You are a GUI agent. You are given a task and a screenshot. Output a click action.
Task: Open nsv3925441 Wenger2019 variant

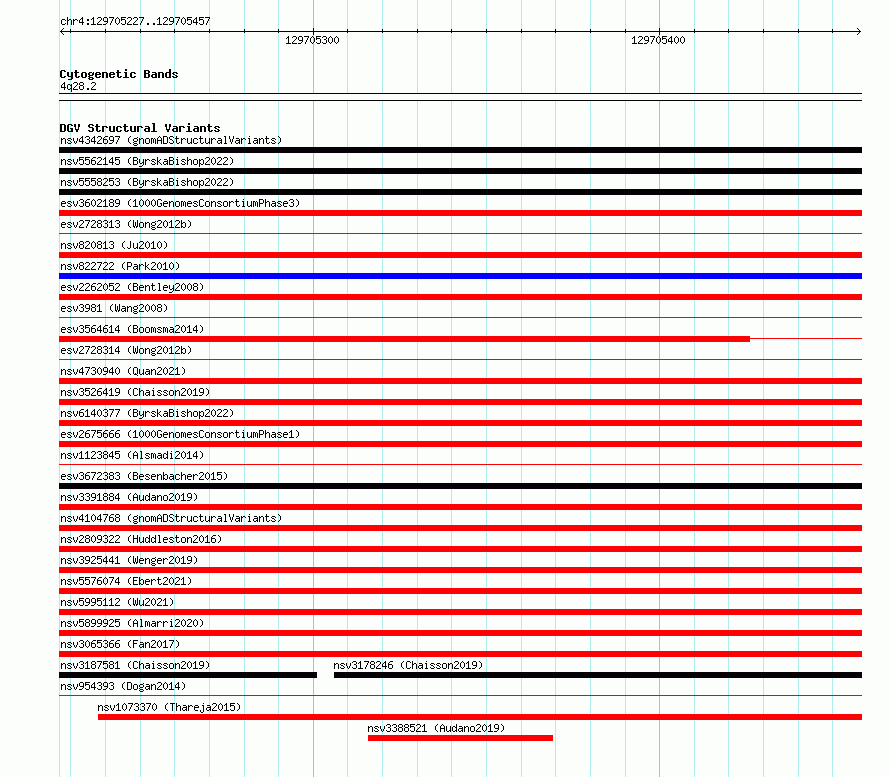coord(129,560)
